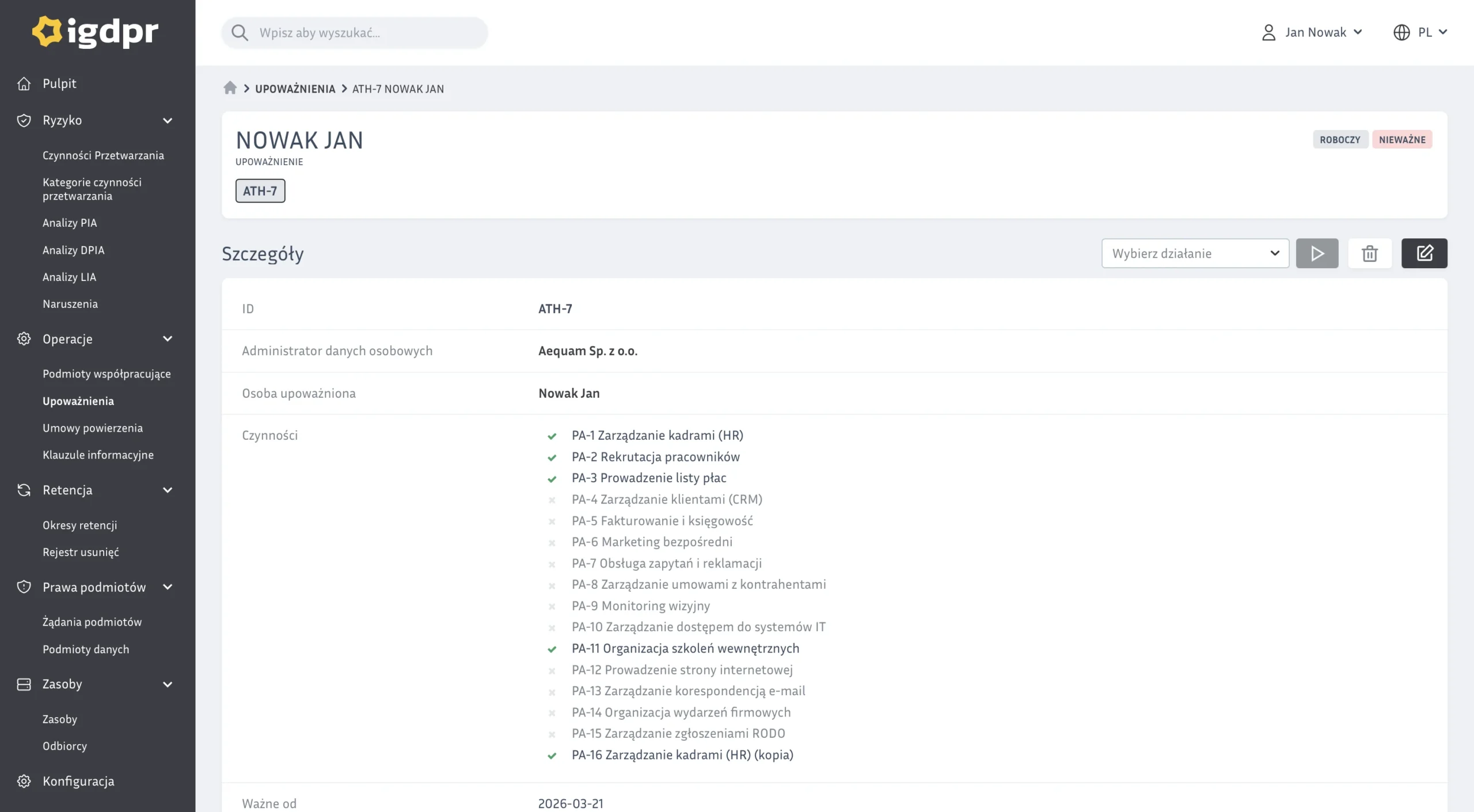1474x812 pixels.
Task: Click the igdpr logo
Action: point(96,32)
